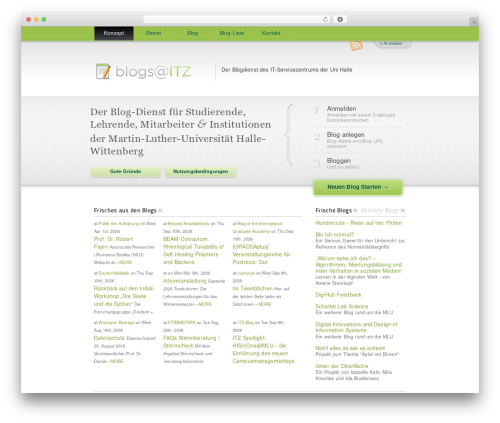The width and height of the screenshot is (500, 423).
Task: Open Nicht alles ist wie es scheint blog
Action: click(350, 348)
